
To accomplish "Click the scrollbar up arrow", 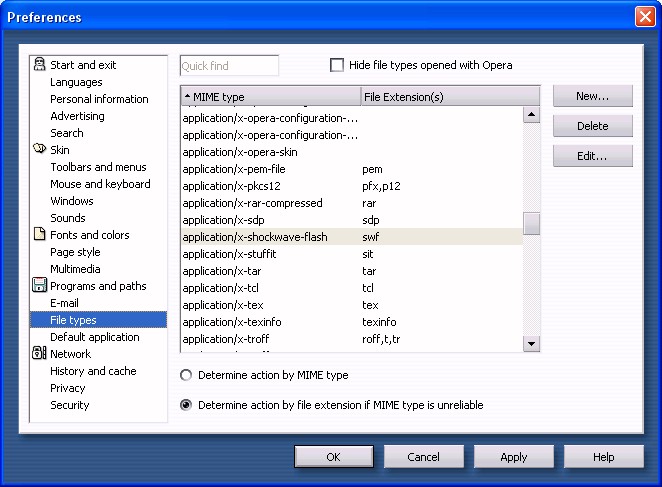I will [x=532, y=114].
